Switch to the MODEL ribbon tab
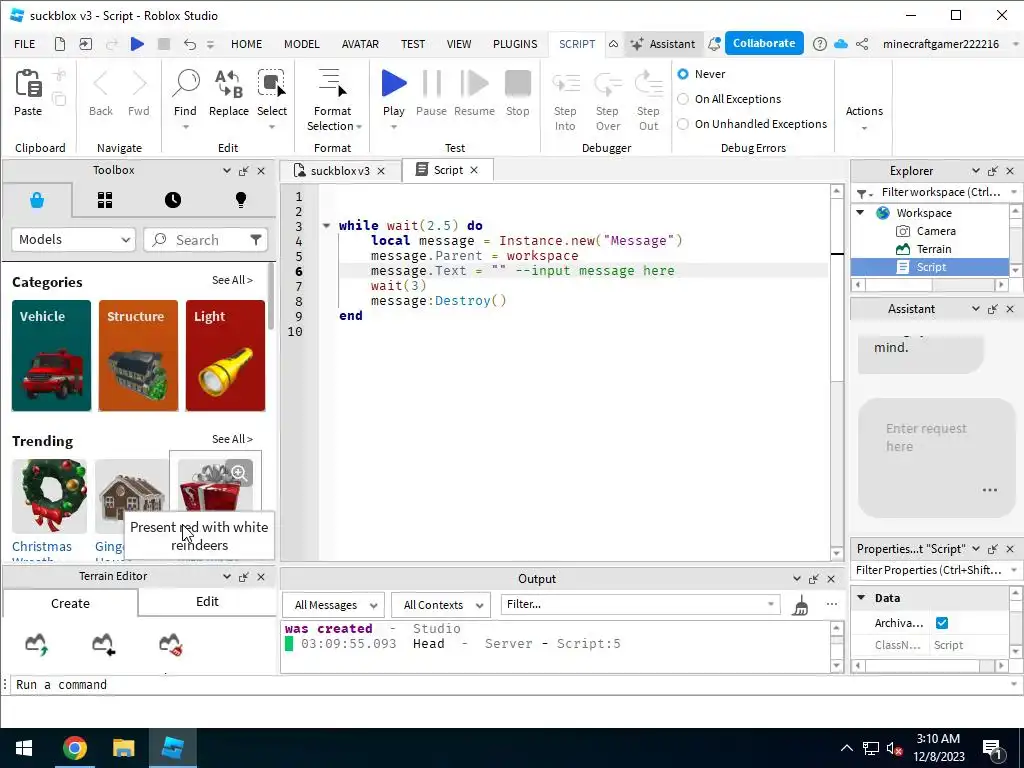The width and height of the screenshot is (1024, 768). (x=302, y=44)
